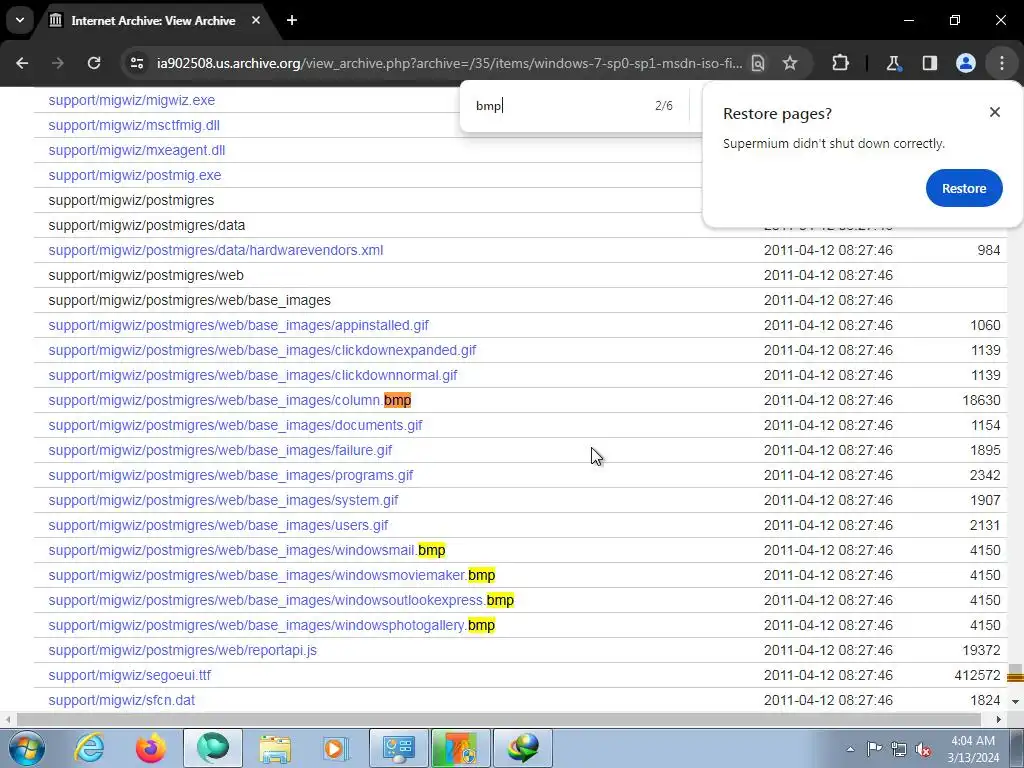Screen dimensions: 1024x768
Task: Open the windowsphotogallery.bmp link
Action: click(272, 625)
